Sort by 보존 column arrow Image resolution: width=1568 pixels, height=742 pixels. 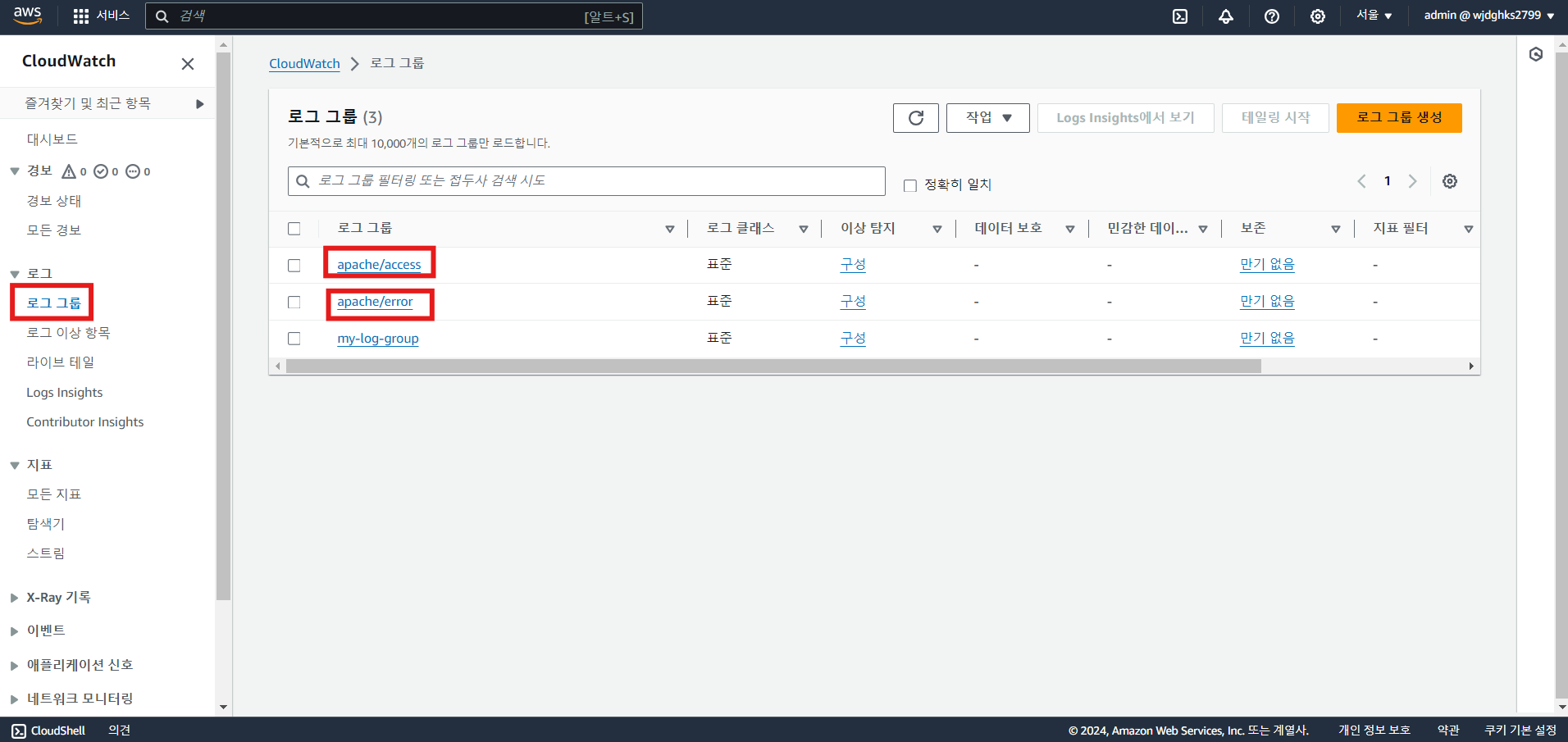[1336, 229]
